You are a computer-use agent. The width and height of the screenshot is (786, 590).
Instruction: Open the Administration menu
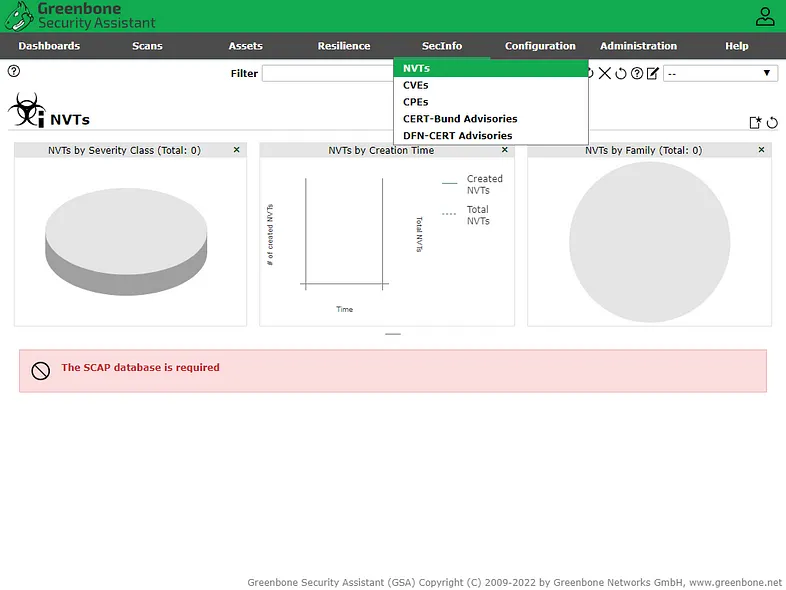639,46
